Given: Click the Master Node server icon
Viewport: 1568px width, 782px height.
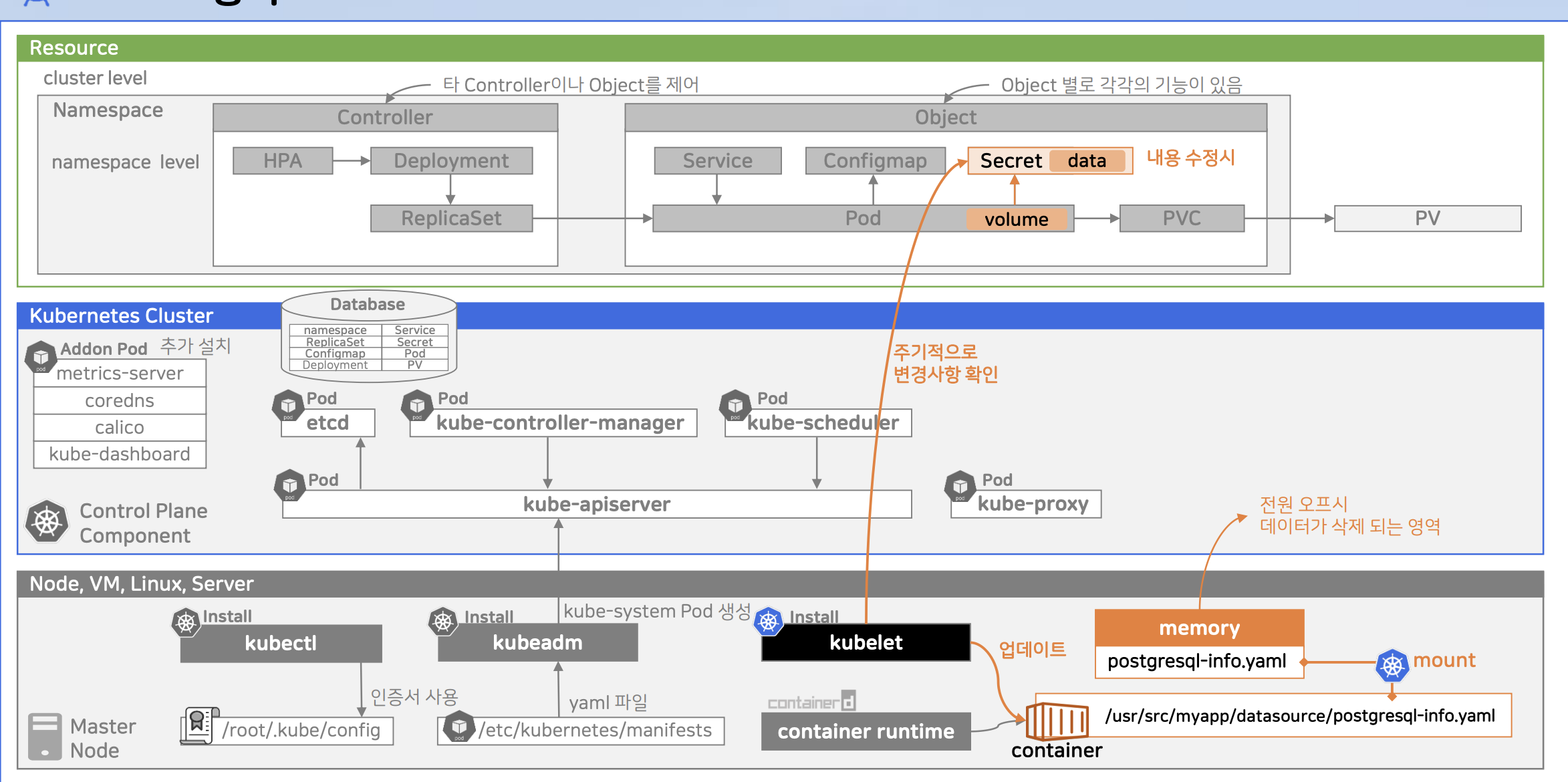Looking at the screenshot, I should (x=45, y=736).
